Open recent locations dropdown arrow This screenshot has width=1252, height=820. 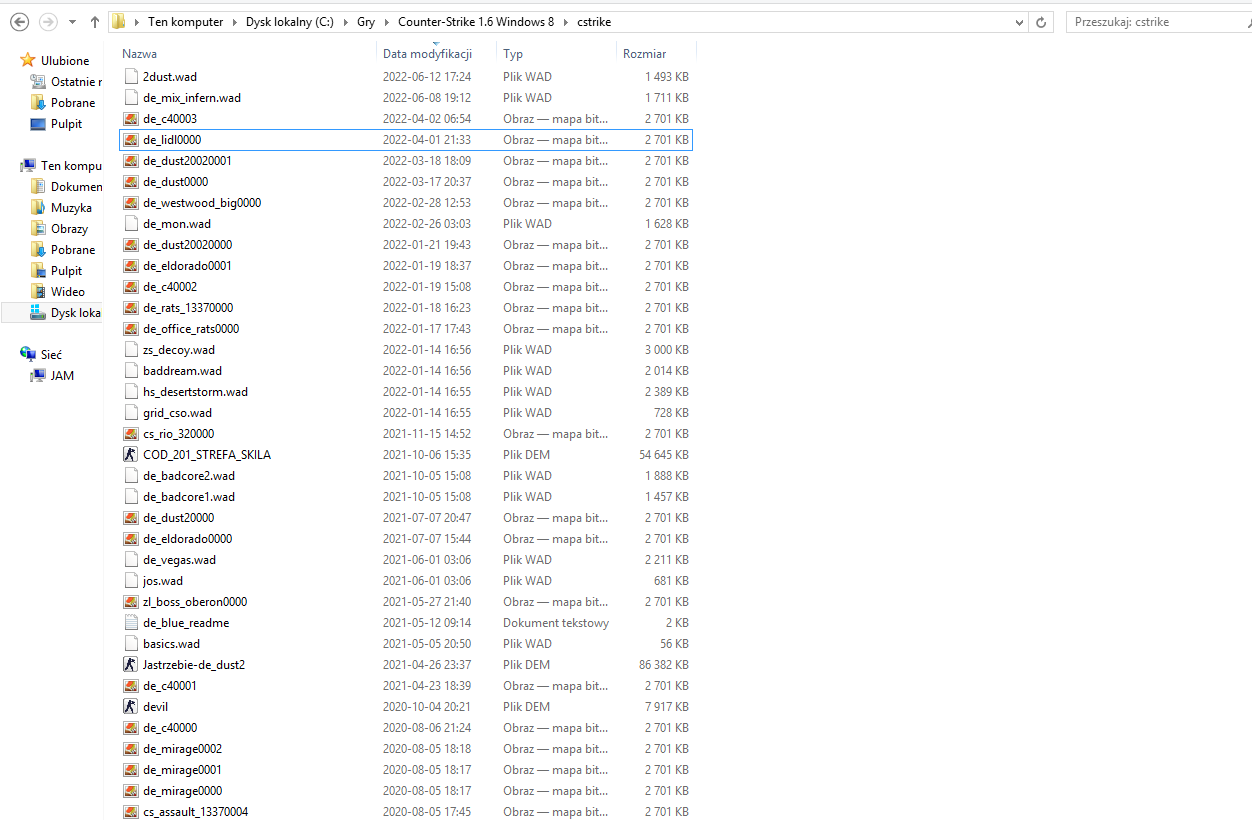pyautogui.click(x=72, y=22)
